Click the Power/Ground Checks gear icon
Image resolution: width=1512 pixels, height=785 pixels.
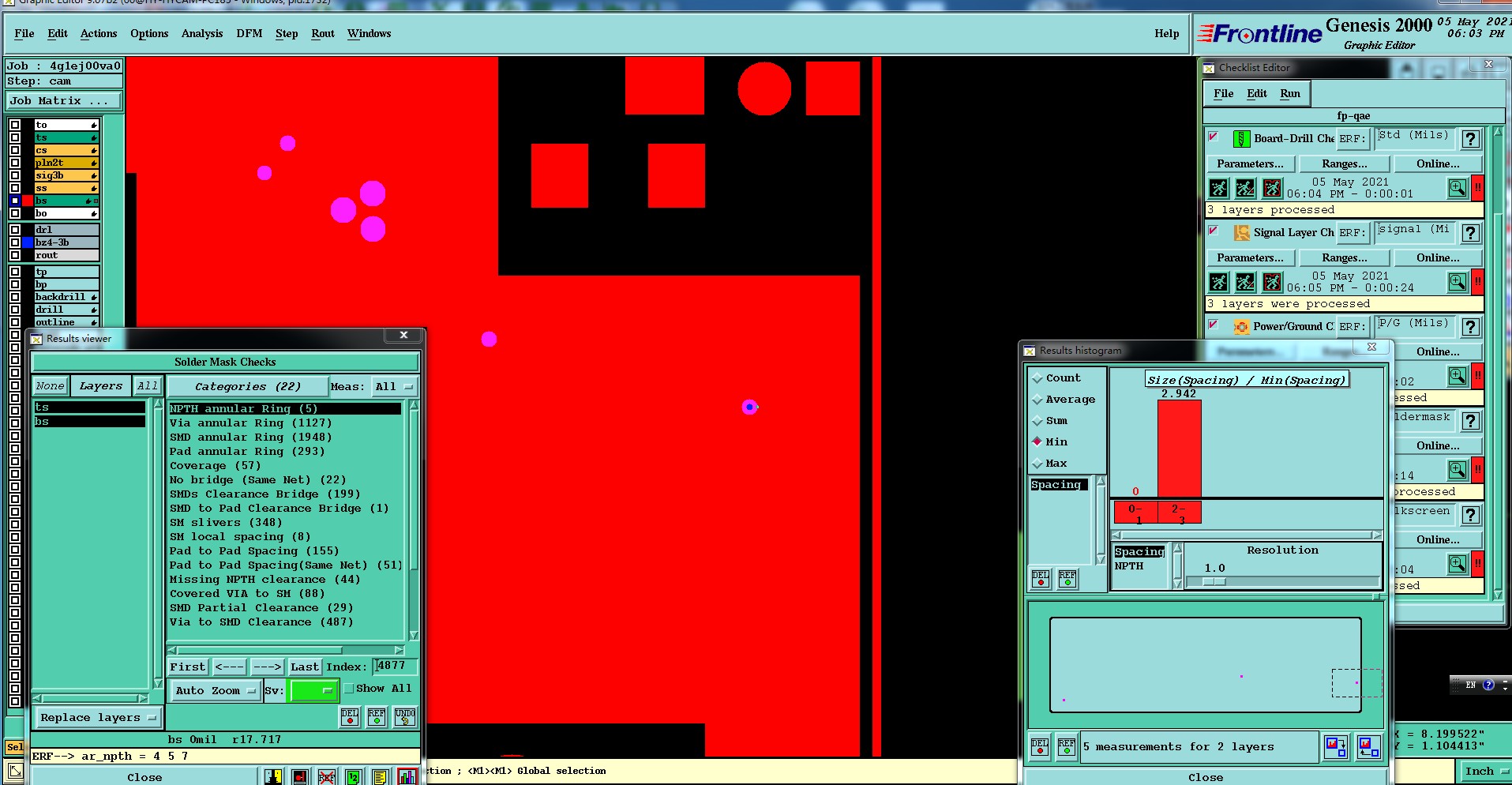(1241, 326)
